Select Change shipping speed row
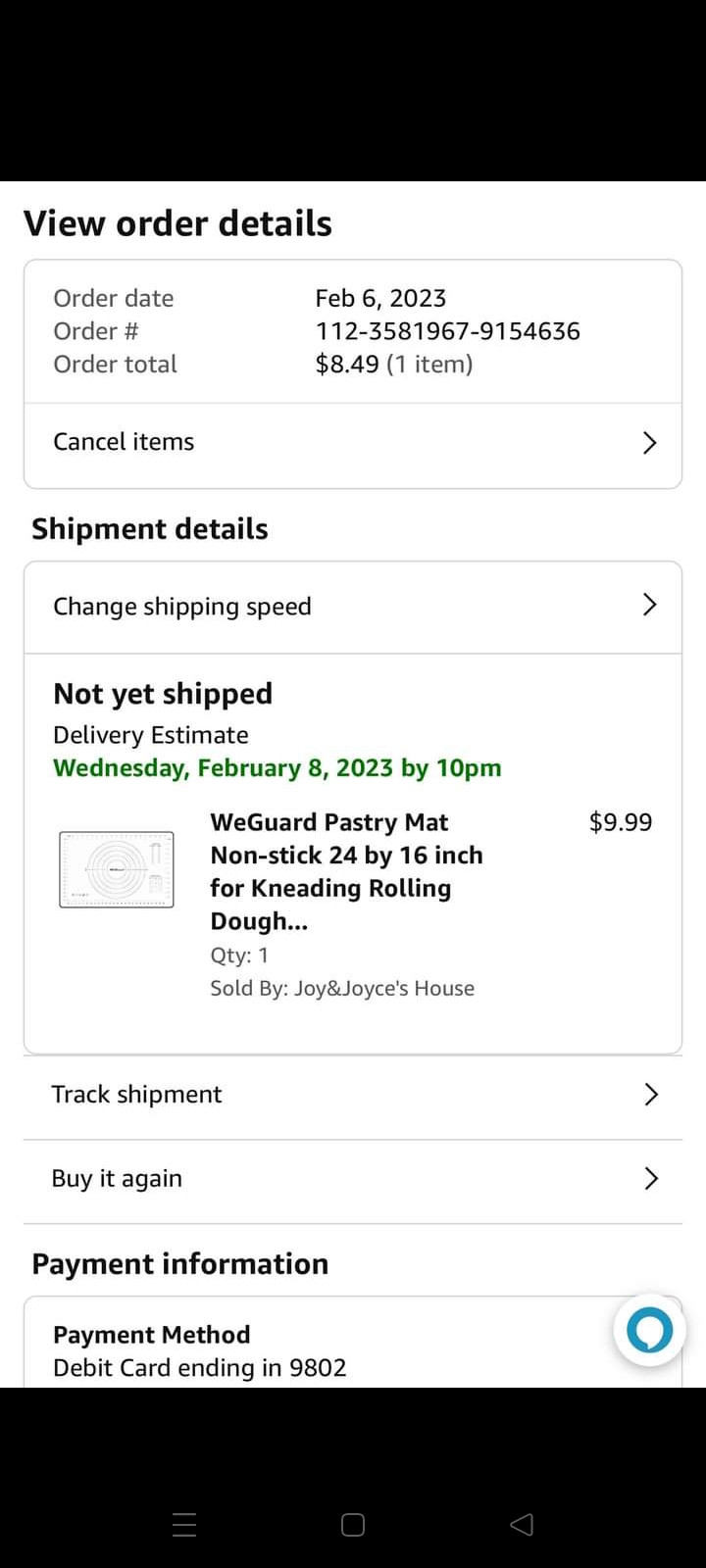 coord(182,607)
